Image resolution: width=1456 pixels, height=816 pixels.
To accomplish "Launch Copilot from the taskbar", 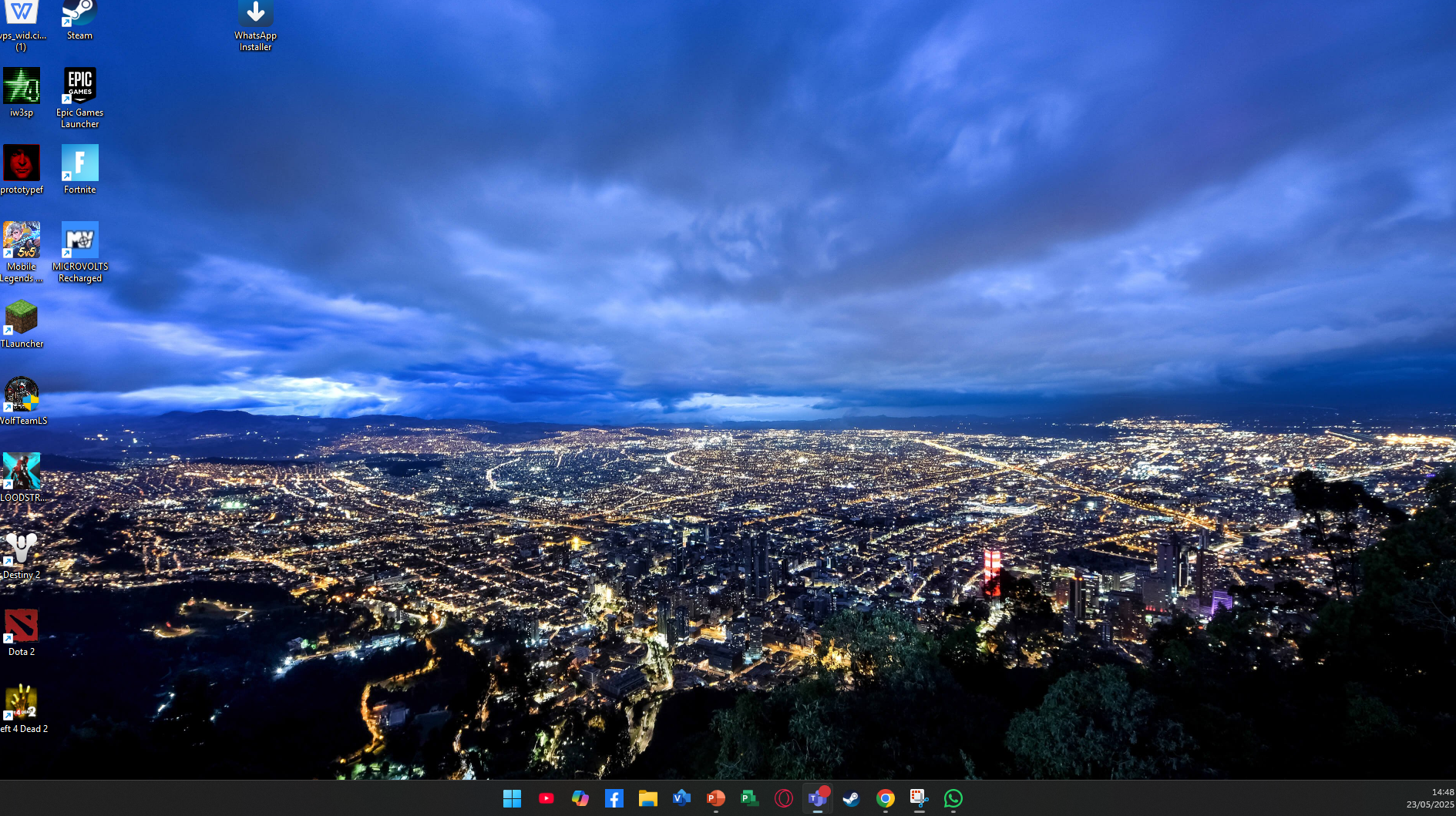I will pyautogui.click(x=580, y=798).
